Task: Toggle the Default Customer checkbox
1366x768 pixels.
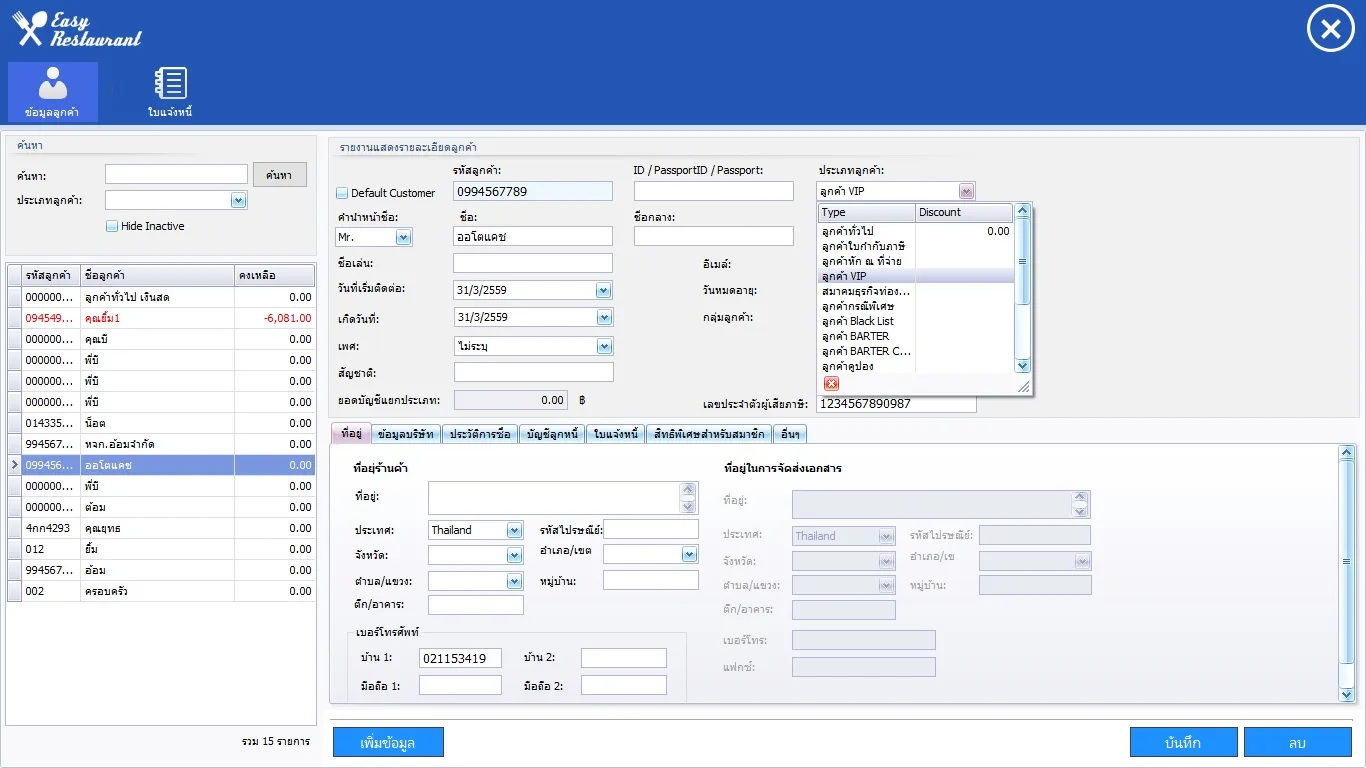Action: tap(342, 193)
